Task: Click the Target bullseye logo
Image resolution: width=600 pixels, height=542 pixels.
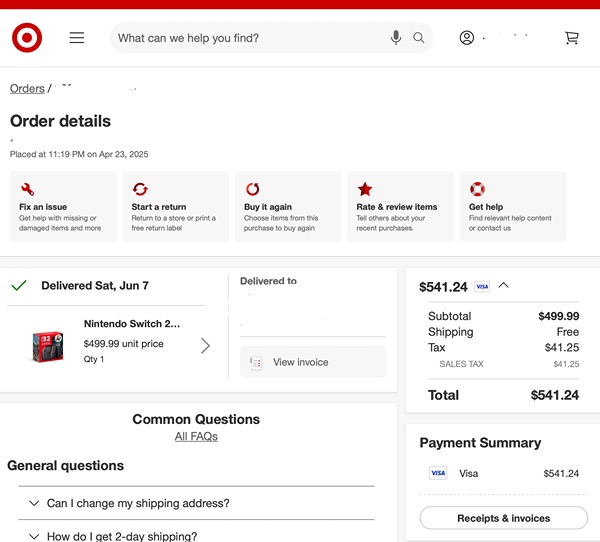Action: click(x=27, y=38)
